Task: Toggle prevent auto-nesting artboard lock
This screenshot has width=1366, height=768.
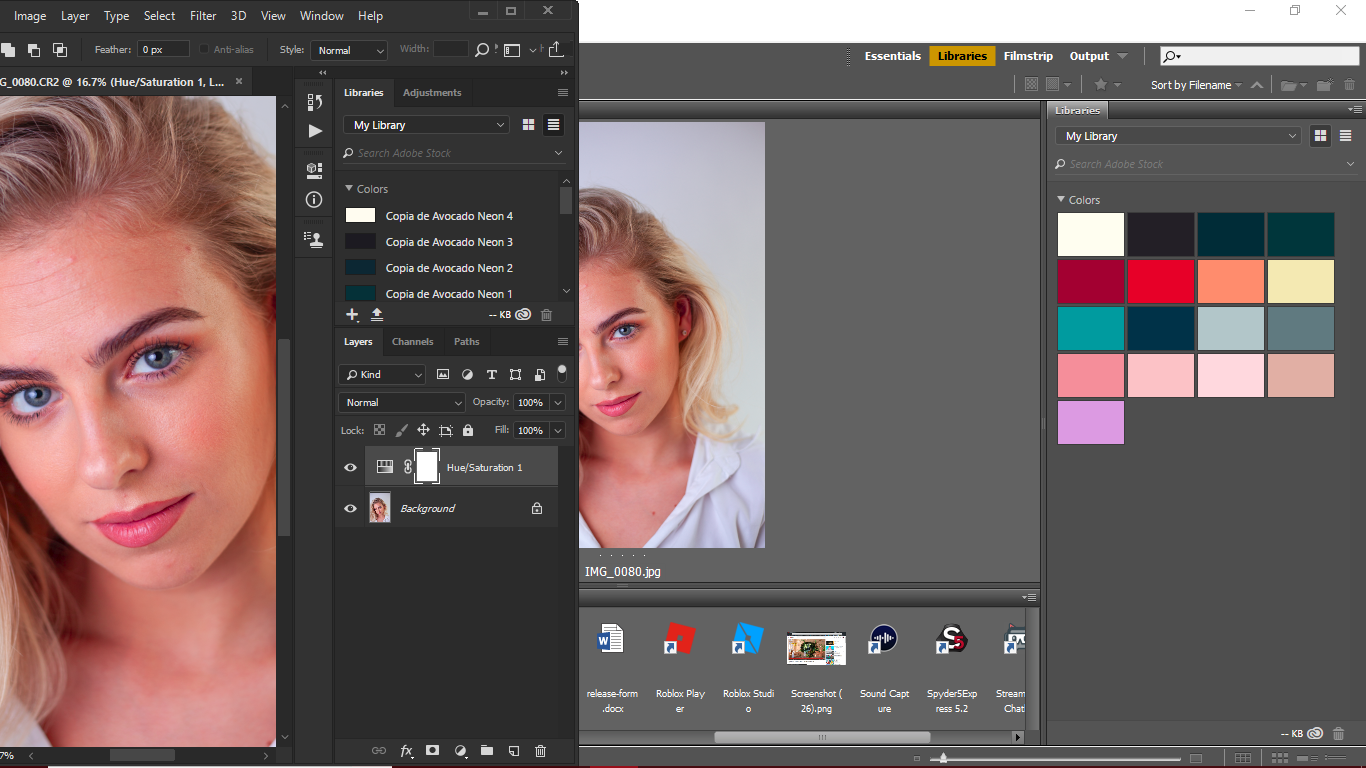Action: [446, 430]
